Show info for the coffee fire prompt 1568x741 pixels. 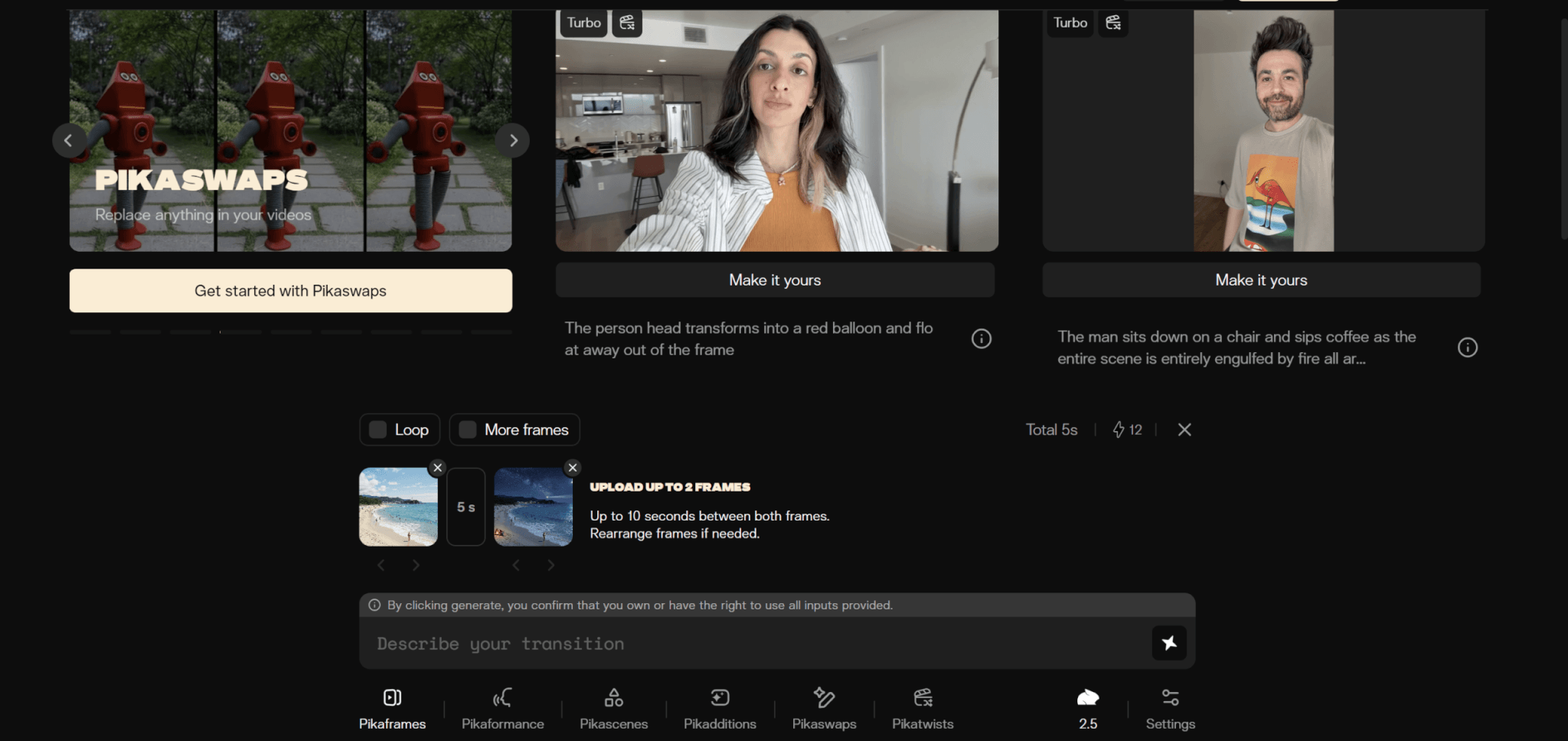[1467, 348]
